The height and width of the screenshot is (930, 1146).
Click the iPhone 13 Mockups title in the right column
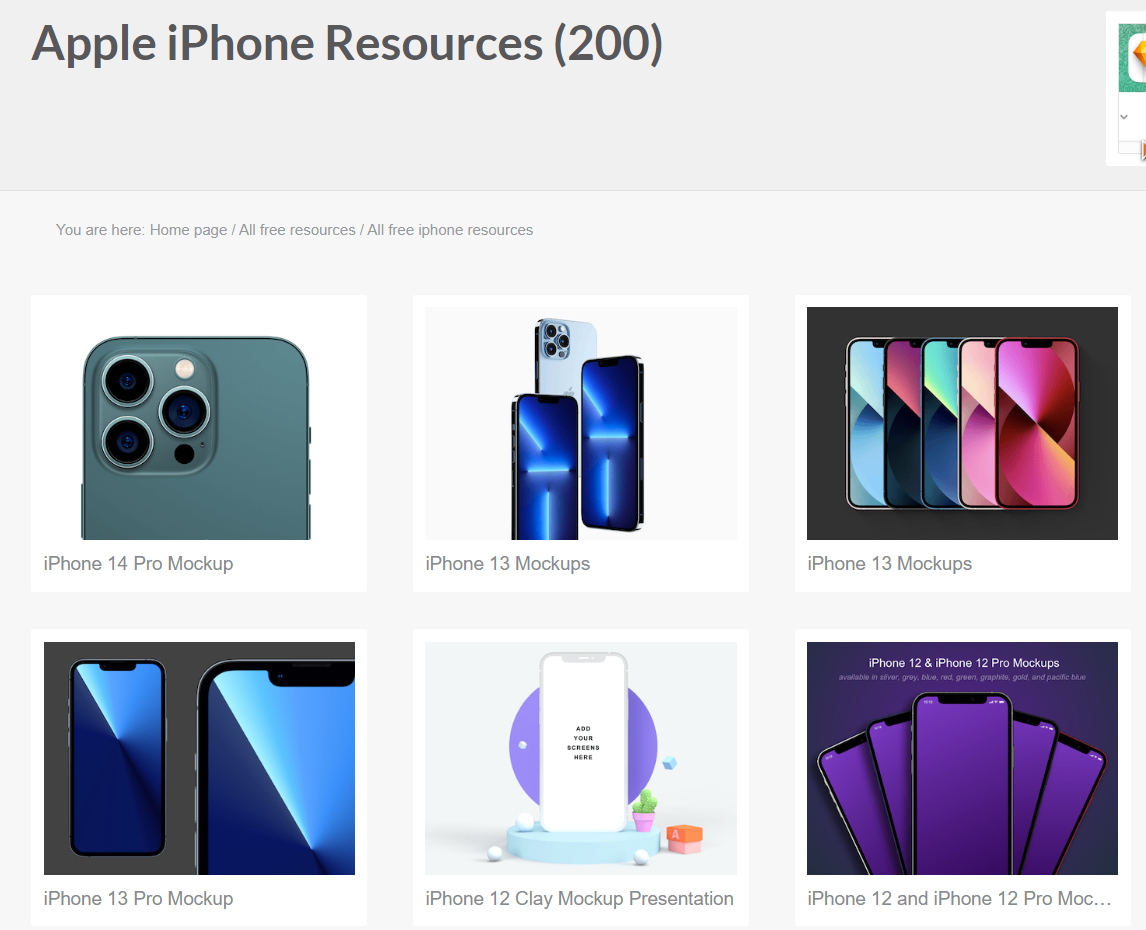tap(889, 564)
